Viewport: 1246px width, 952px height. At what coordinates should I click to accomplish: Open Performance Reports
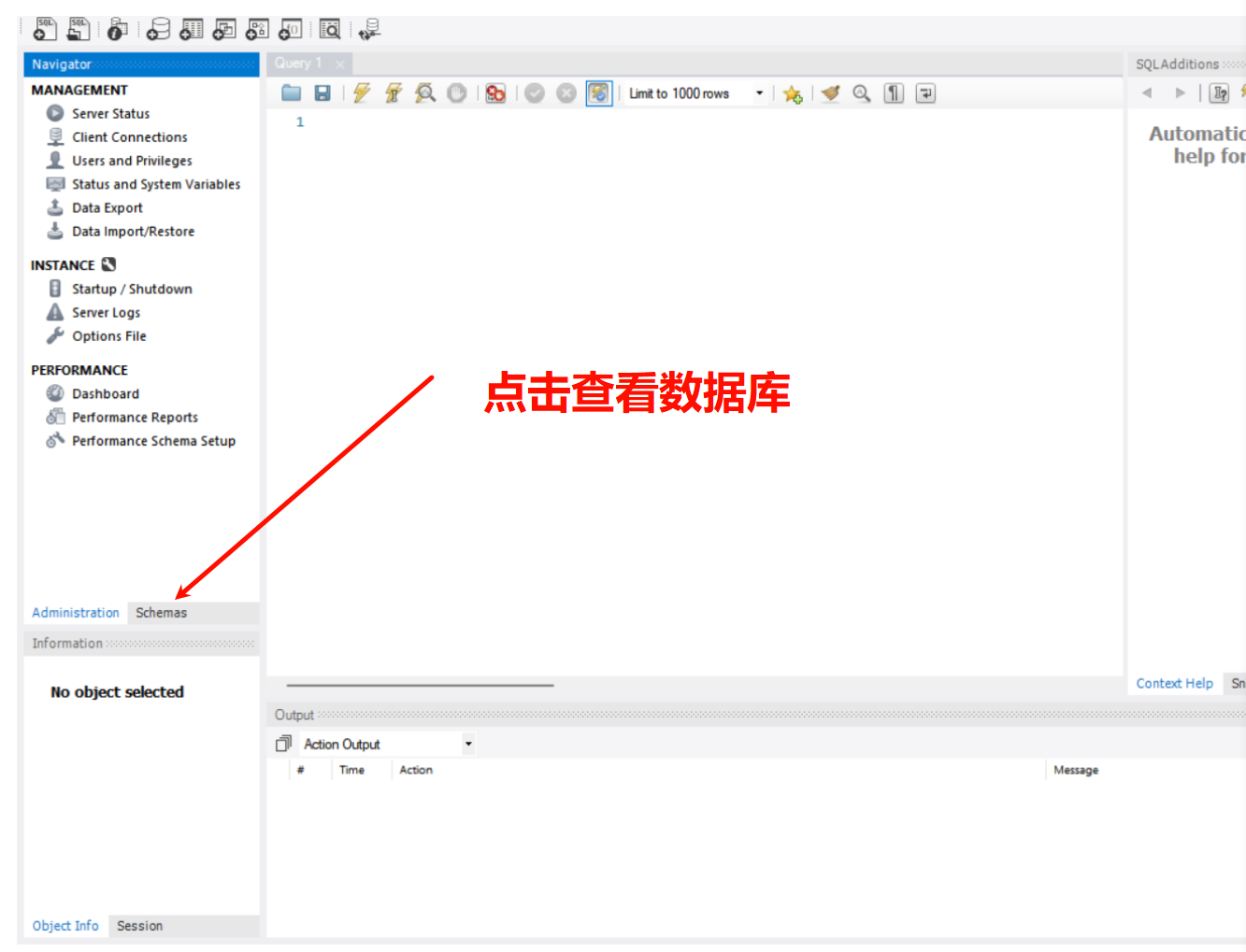click(135, 417)
